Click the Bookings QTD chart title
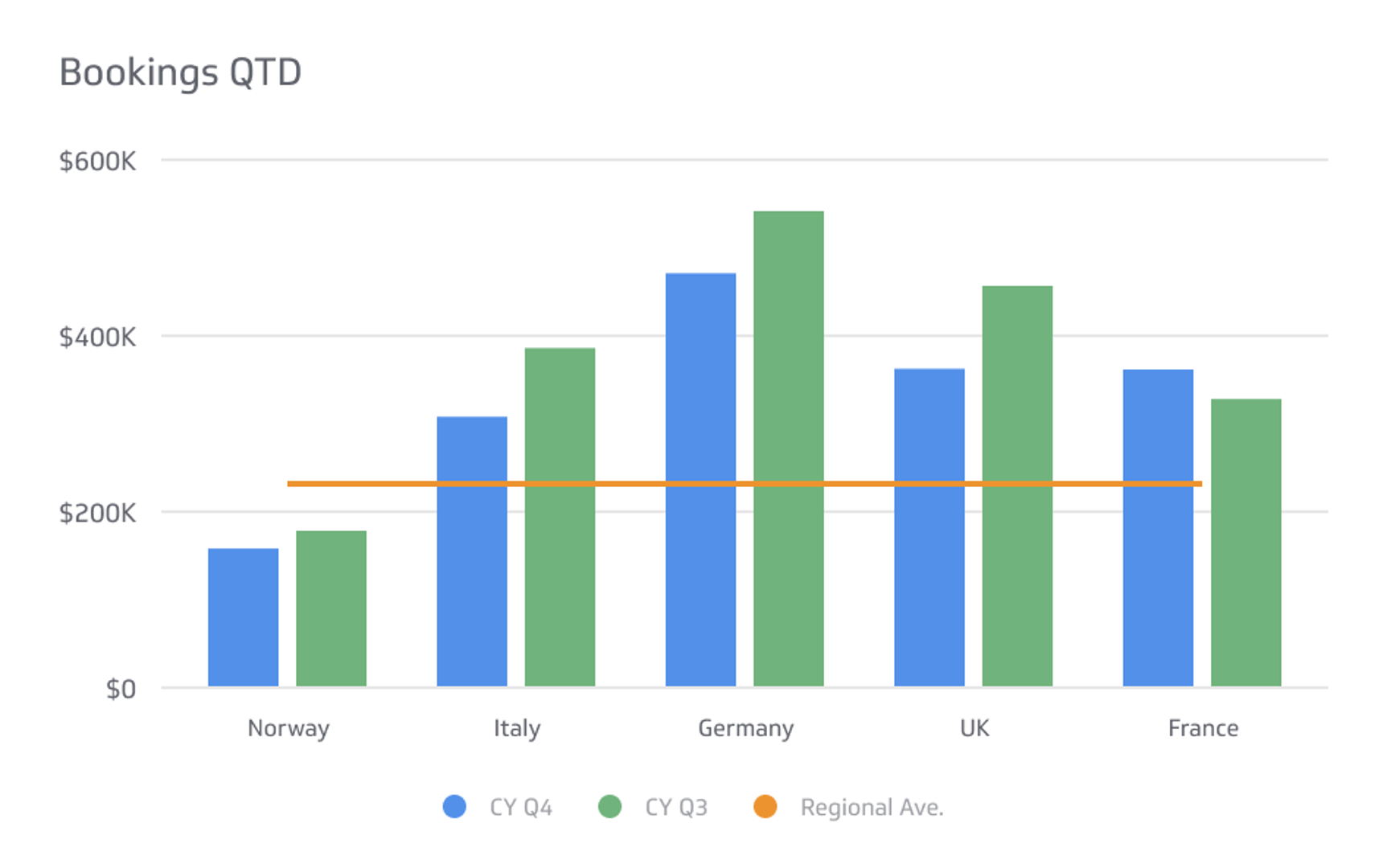Screen dimensions: 1387x868 (181, 71)
